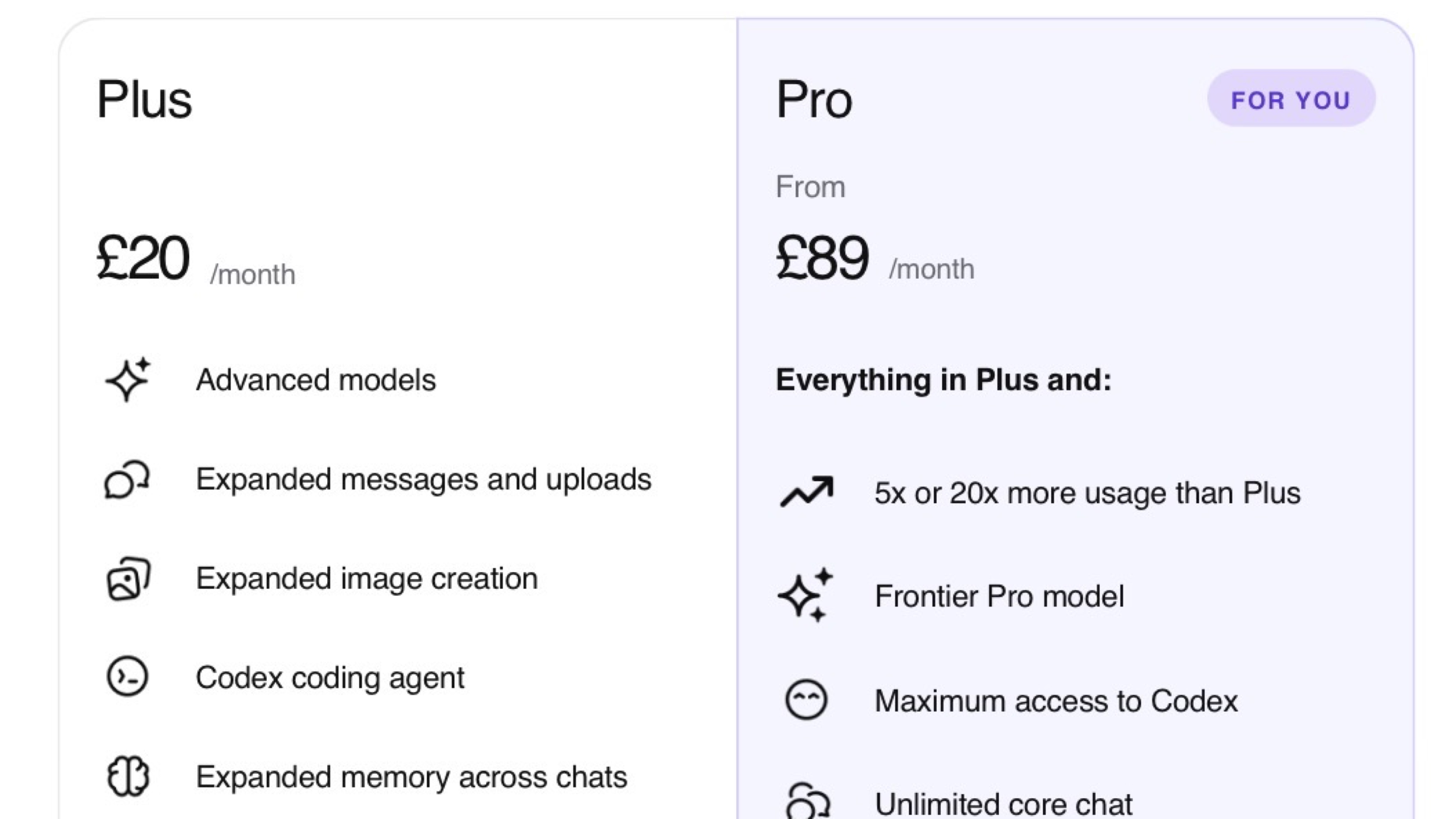Click the £89 per month price

tap(823, 259)
